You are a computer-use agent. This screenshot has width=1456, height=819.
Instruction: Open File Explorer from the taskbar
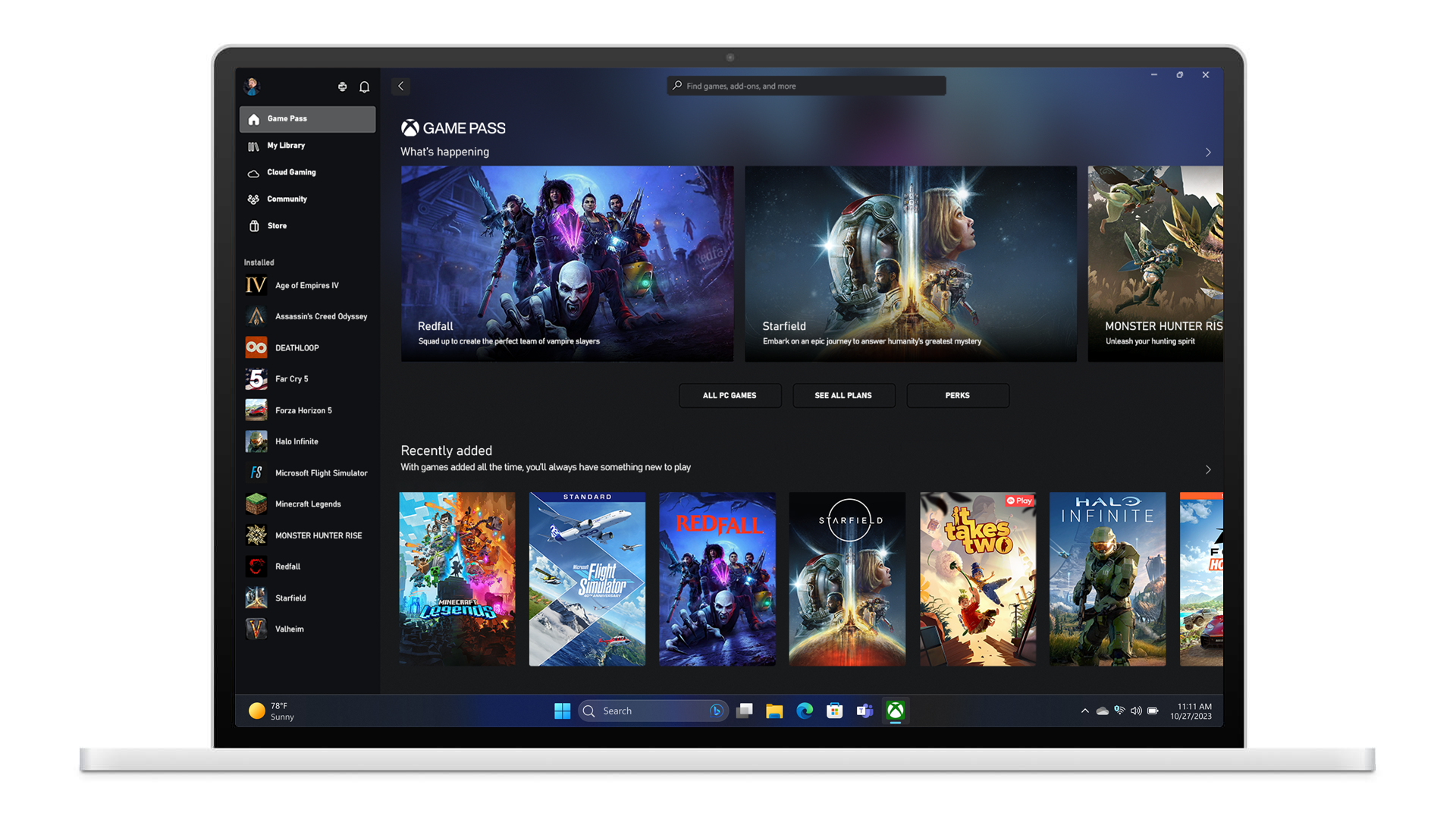point(774,711)
